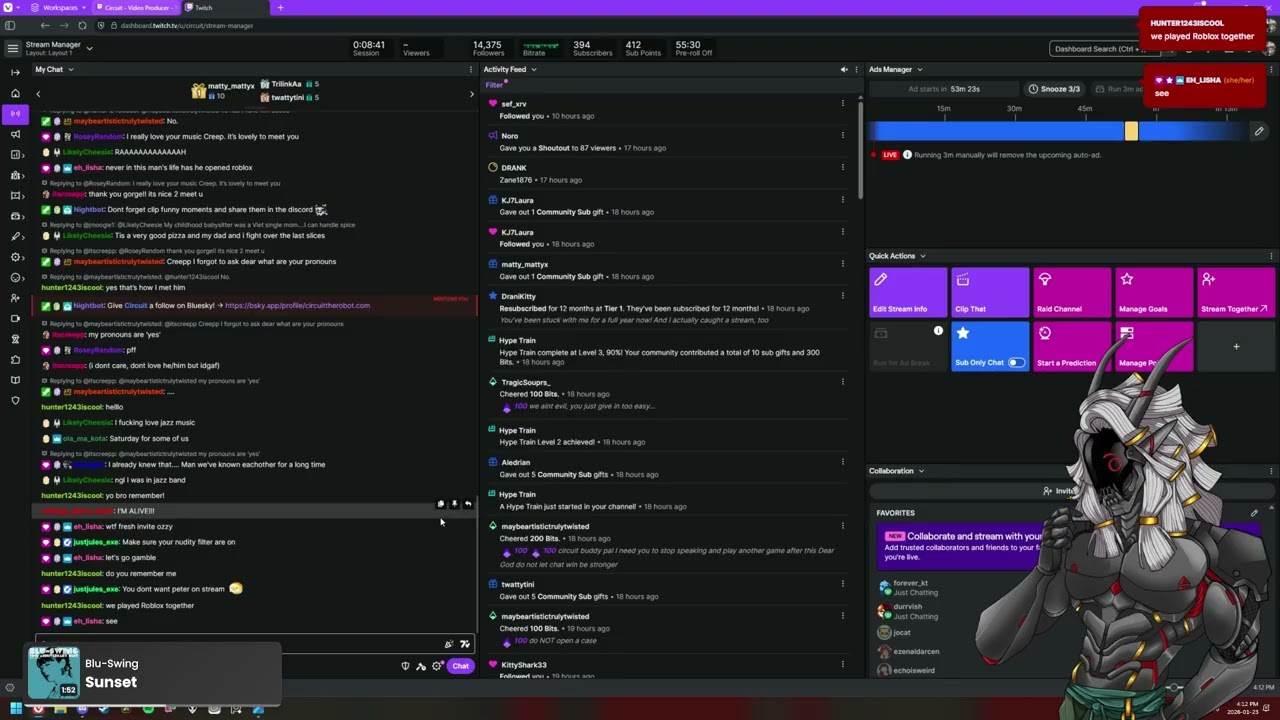This screenshot has width=1280, height=720.
Task: Click the 14,375 Followers stat
Action: coord(487,48)
